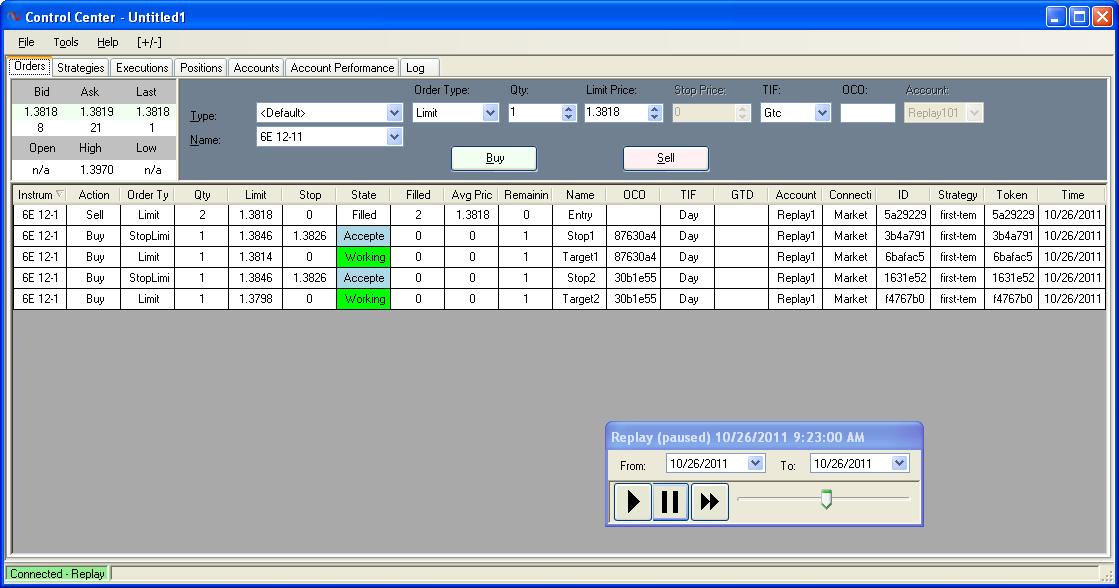The image size is (1119, 588).
Task: Click the OCO cell 30b1e55 in Target2 row
Action: 634,299
